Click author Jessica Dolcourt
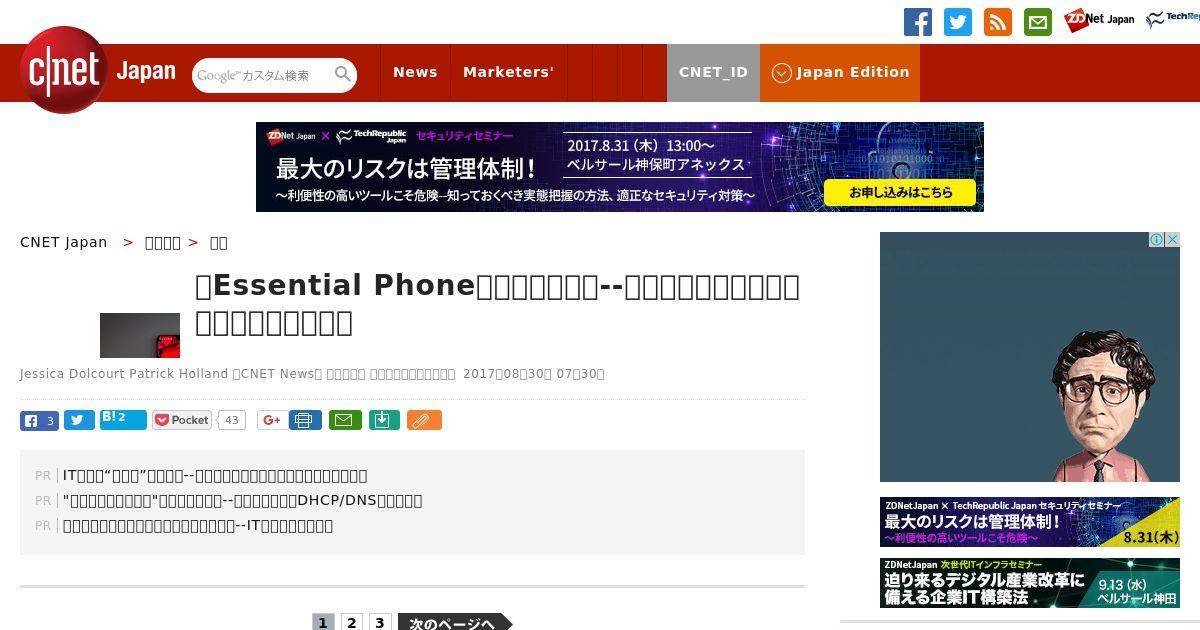Image resolution: width=1200 pixels, height=630 pixels. click(72, 374)
